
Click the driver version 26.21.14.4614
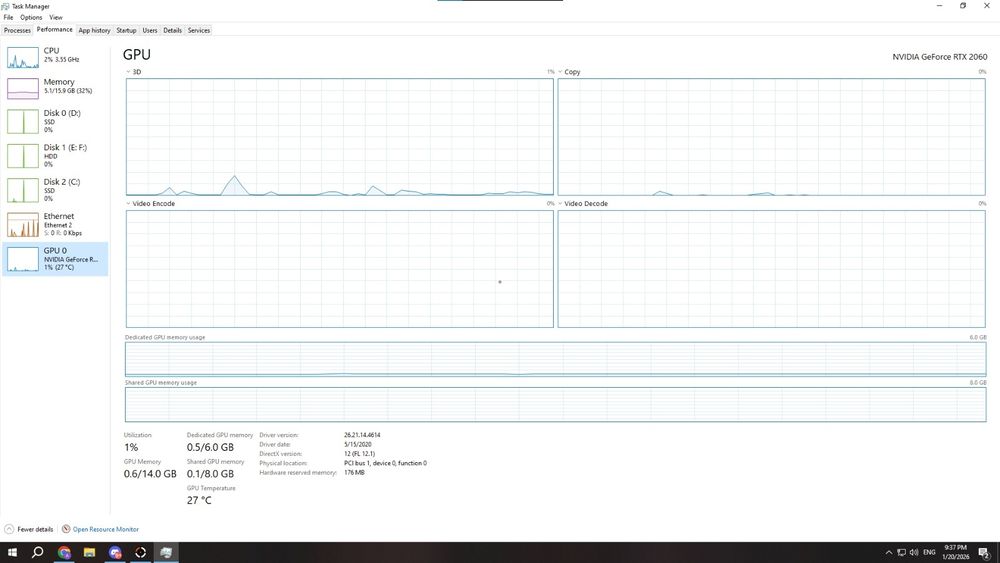pos(362,435)
